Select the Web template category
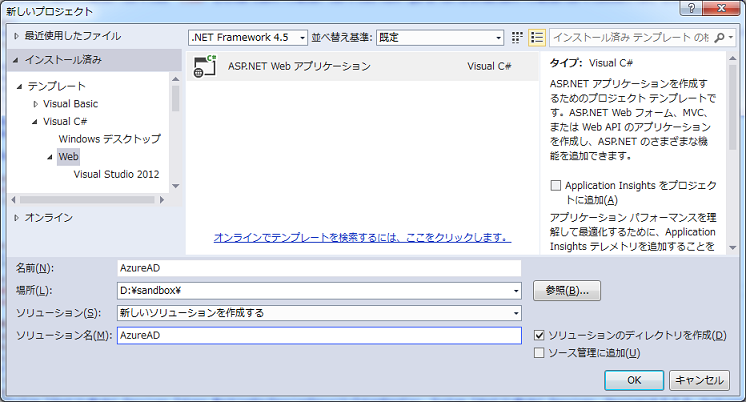 [x=68, y=157]
